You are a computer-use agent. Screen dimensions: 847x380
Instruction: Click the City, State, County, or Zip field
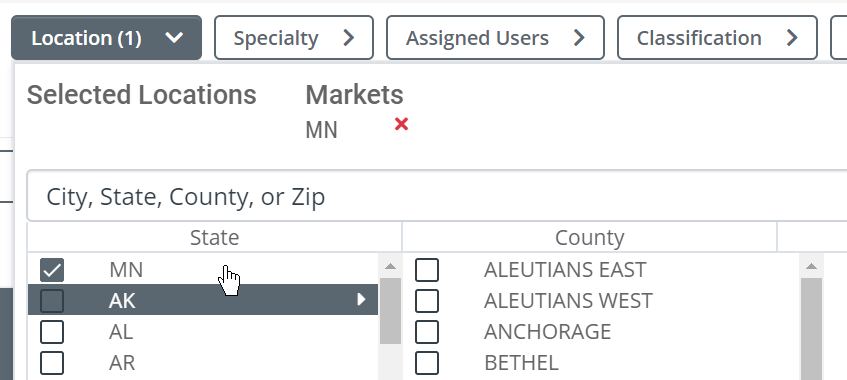(x=436, y=197)
